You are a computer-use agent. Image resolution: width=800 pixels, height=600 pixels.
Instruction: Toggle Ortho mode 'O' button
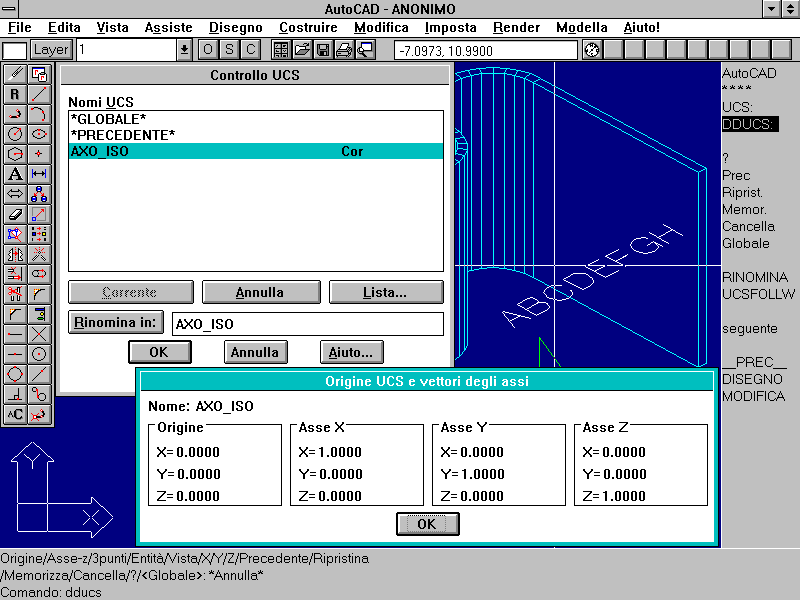click(x=208, y=50)
